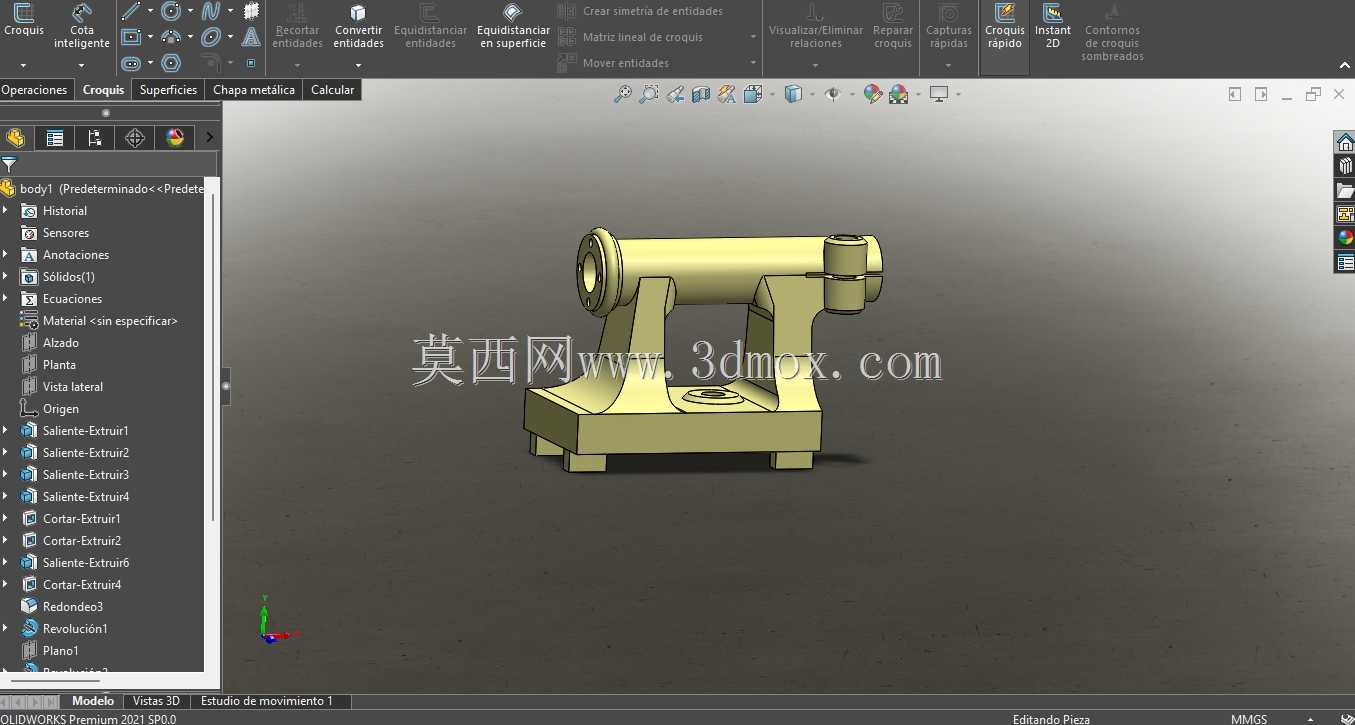Select the sketch Text tool

pyautogui.click(x=251, y=37)
